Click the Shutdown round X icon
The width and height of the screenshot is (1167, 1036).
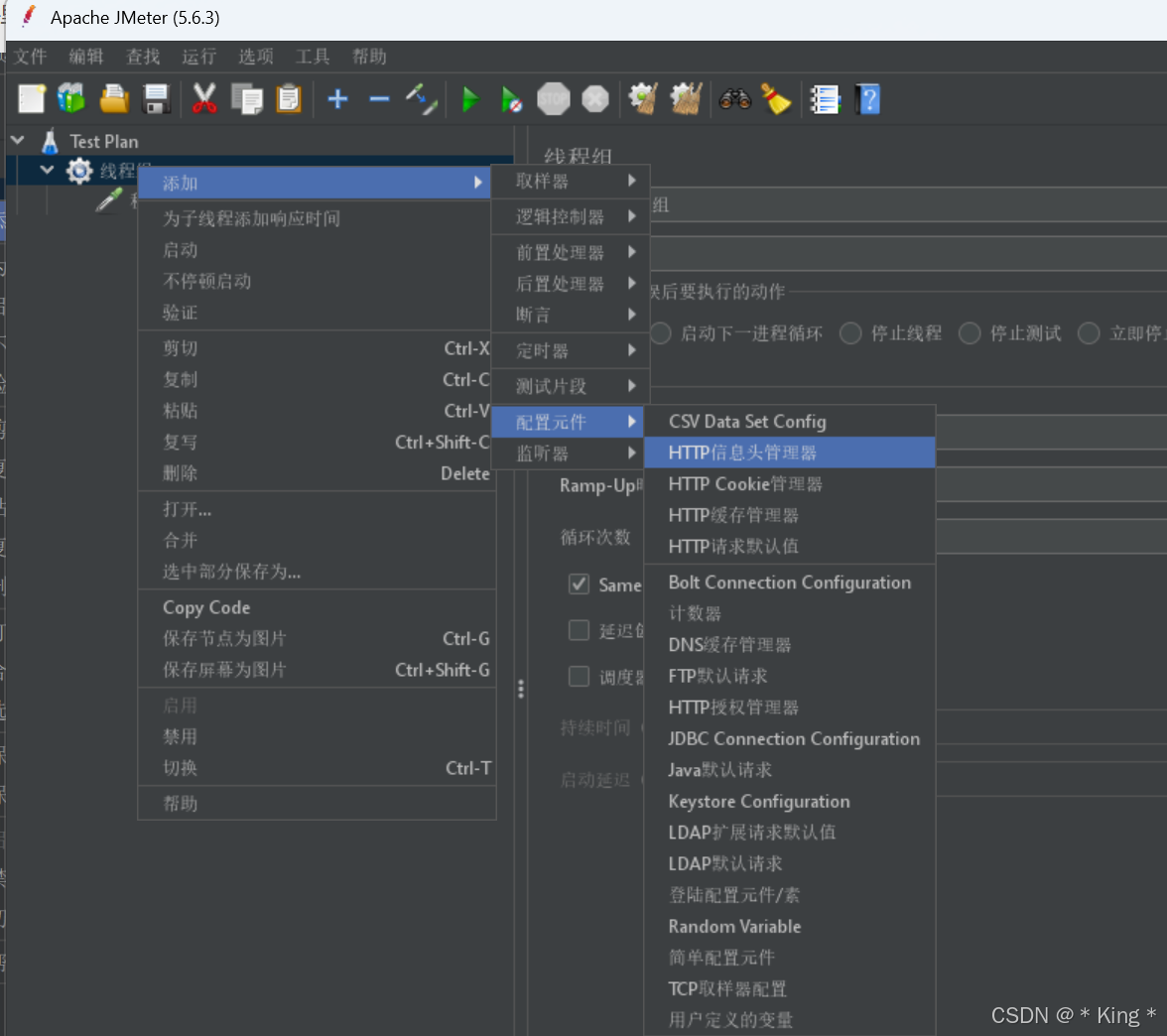click(x=595, y=99)
